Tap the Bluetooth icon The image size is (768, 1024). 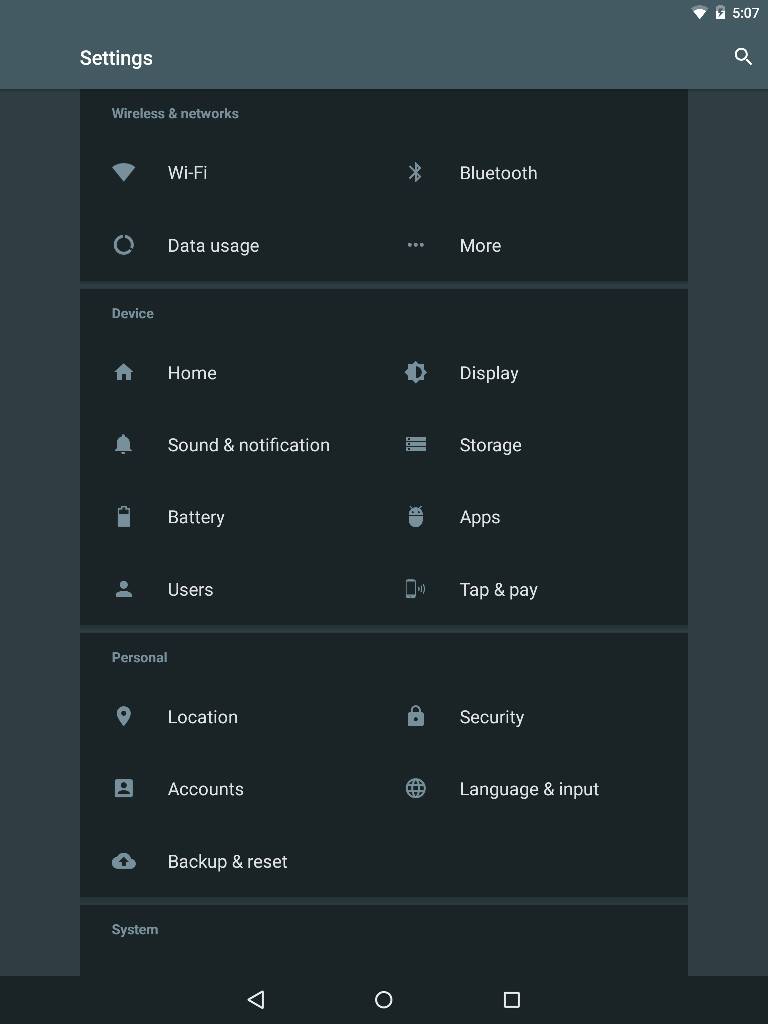pyautogui.click(x=416, y=172)
